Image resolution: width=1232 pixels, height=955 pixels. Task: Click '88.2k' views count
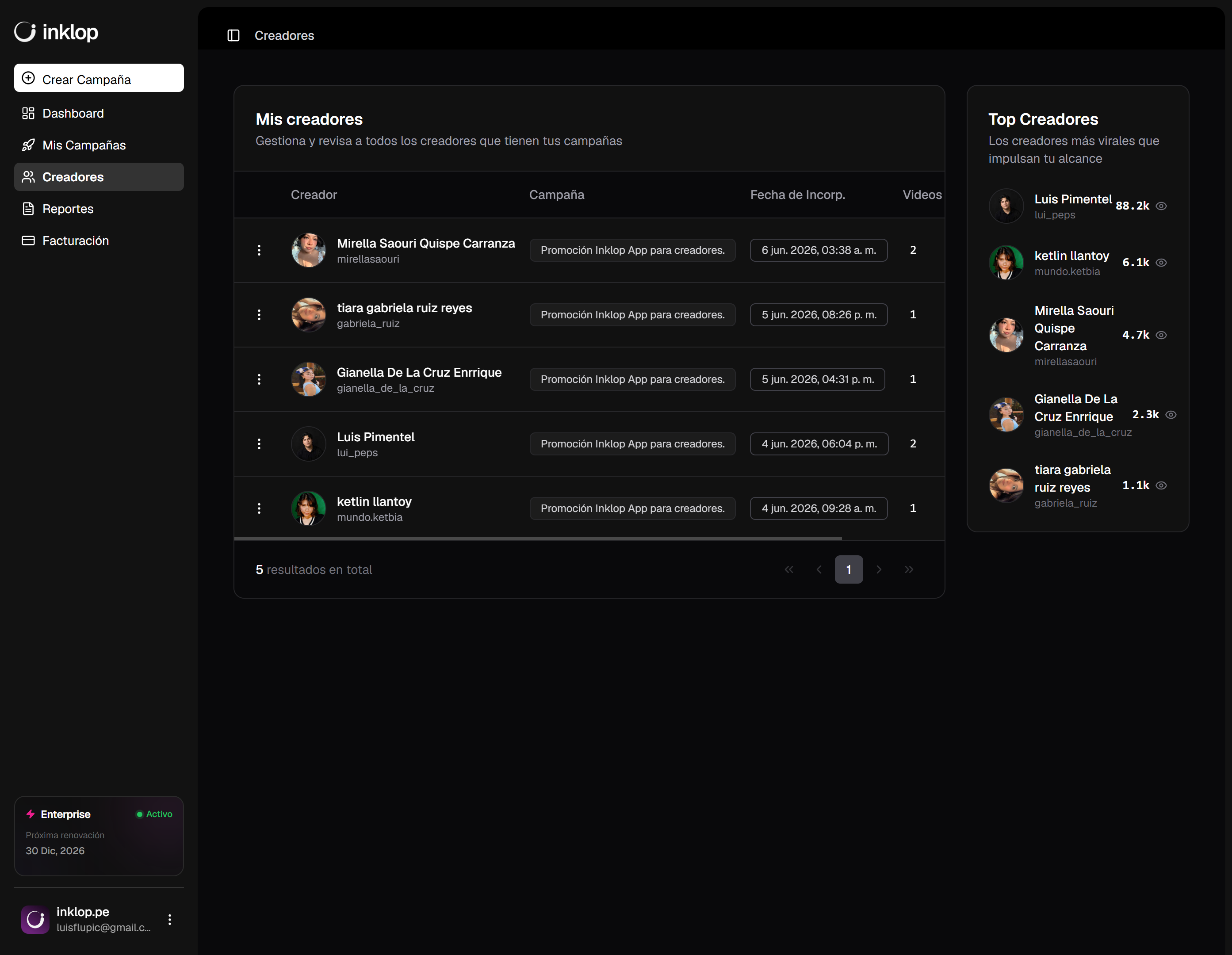pos(1132,206)
